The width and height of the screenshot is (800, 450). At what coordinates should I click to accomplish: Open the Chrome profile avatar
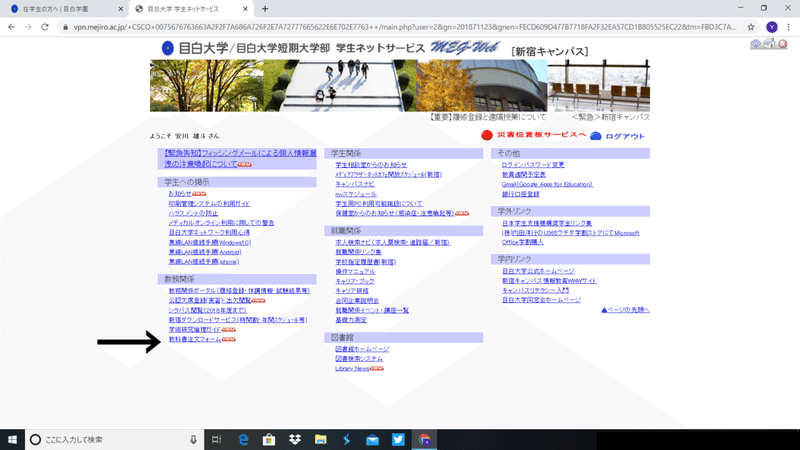(x=772, y=27)
